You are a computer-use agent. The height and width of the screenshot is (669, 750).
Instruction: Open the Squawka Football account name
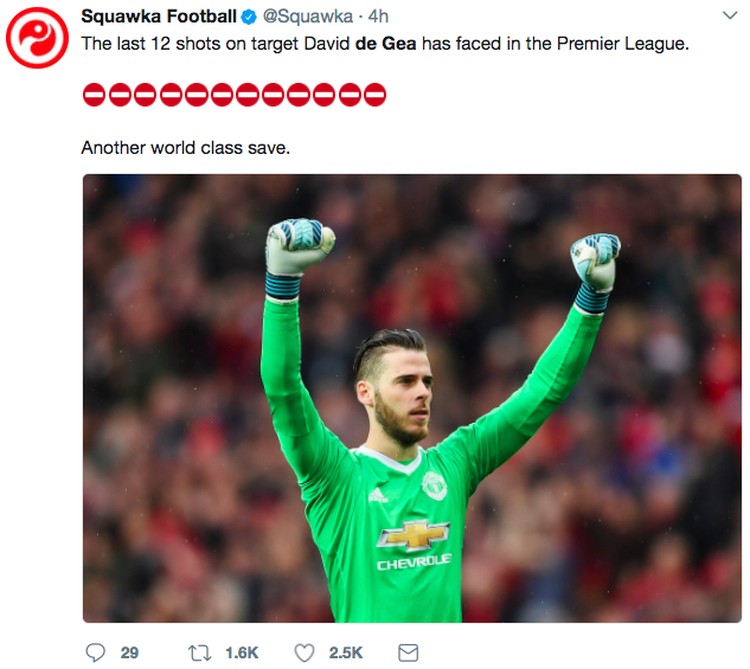[159, 17]
